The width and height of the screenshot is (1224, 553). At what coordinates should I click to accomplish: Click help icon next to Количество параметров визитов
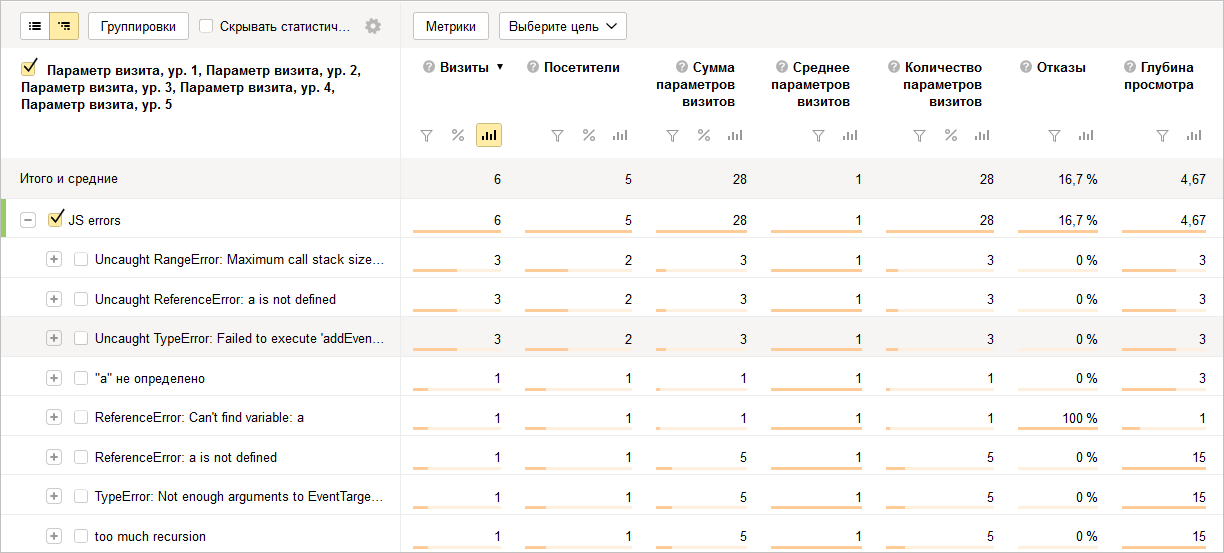pyautogui.click(x=894, y=68)
